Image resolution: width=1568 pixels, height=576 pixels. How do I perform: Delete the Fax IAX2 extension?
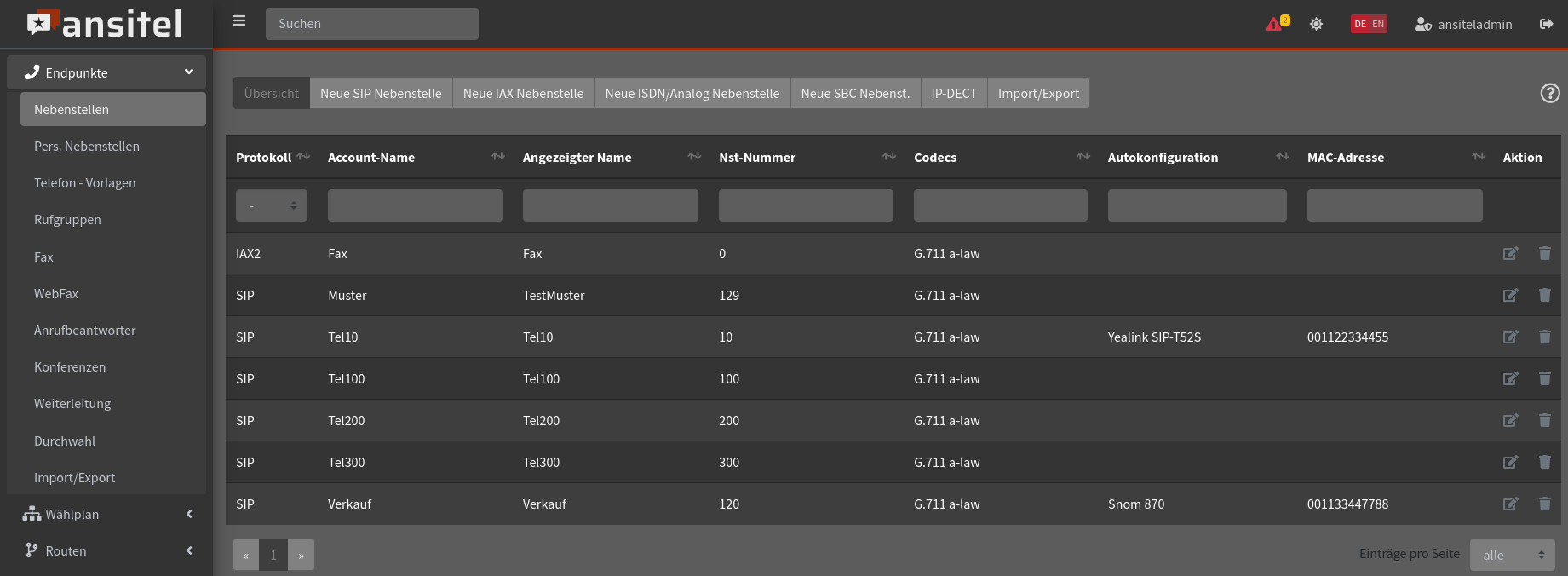tap(1544, 254)
